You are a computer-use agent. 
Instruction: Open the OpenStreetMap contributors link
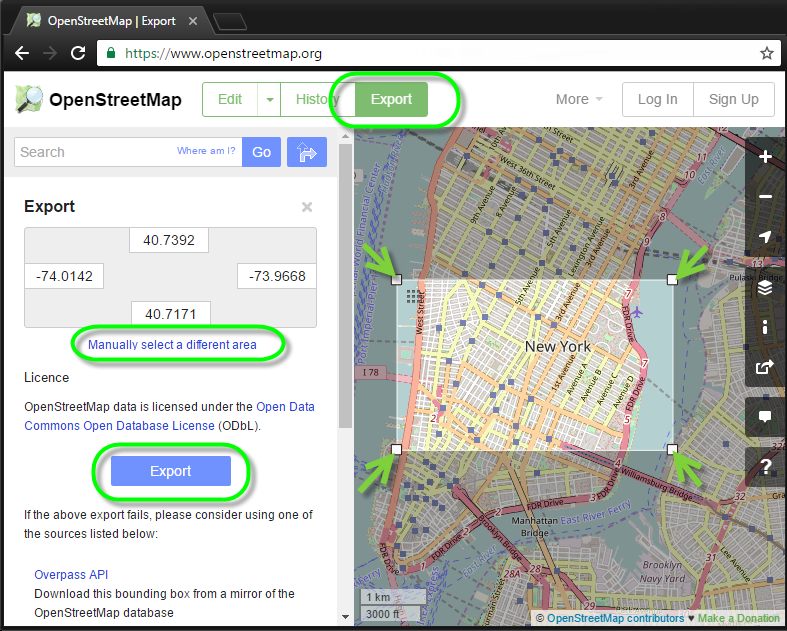pos(615,618)
